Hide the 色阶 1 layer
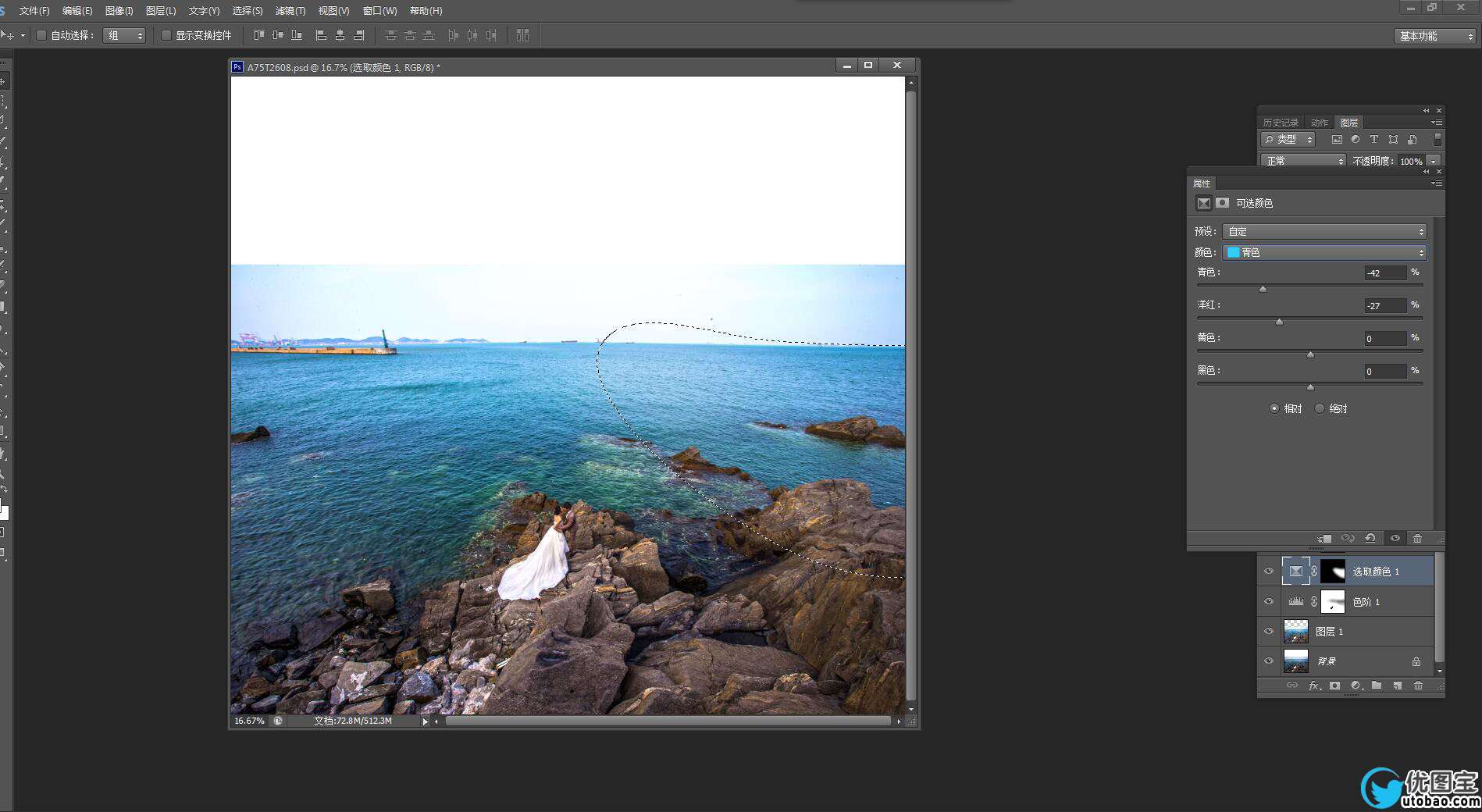1482x812 pixels. tap(1269, 601)
